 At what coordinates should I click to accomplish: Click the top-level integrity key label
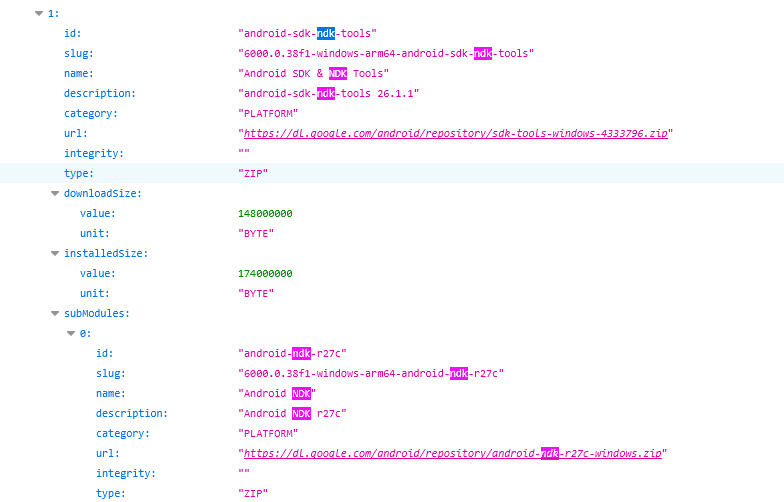(x=94, y=154)
